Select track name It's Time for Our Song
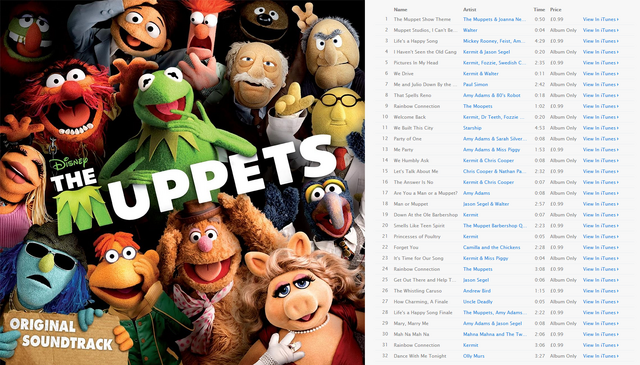This screenshot has height=365, width=640. pyautogui.click(x=418, y=258)
